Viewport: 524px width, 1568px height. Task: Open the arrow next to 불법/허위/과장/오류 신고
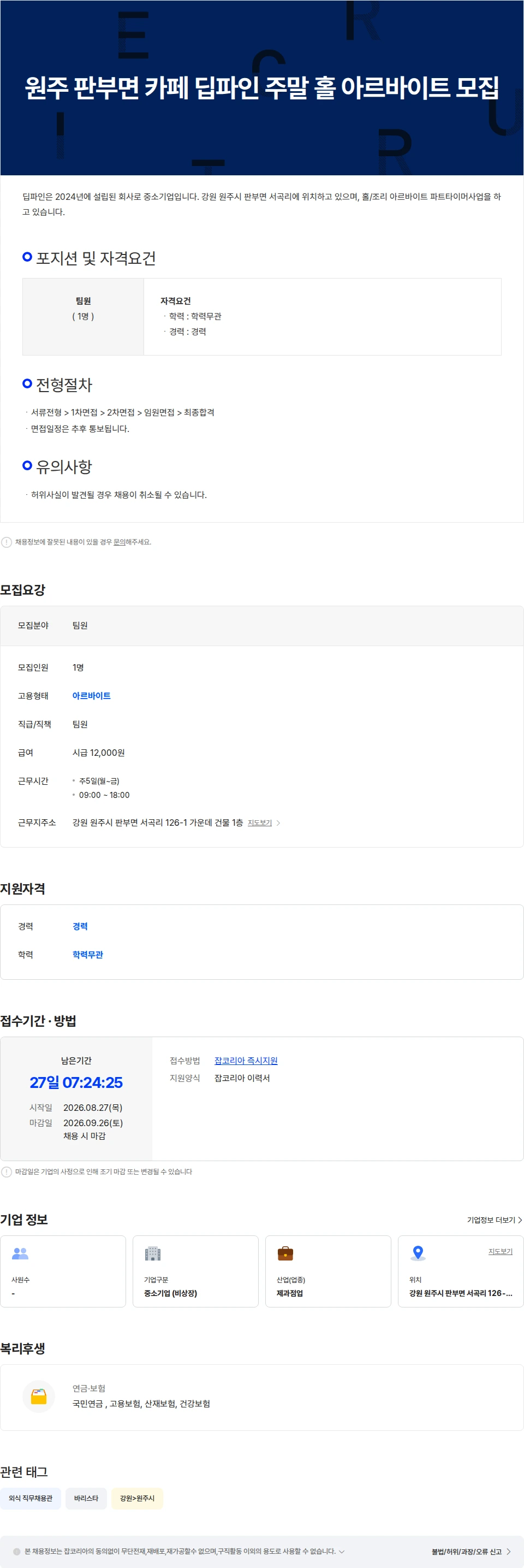pos(509,1552)
